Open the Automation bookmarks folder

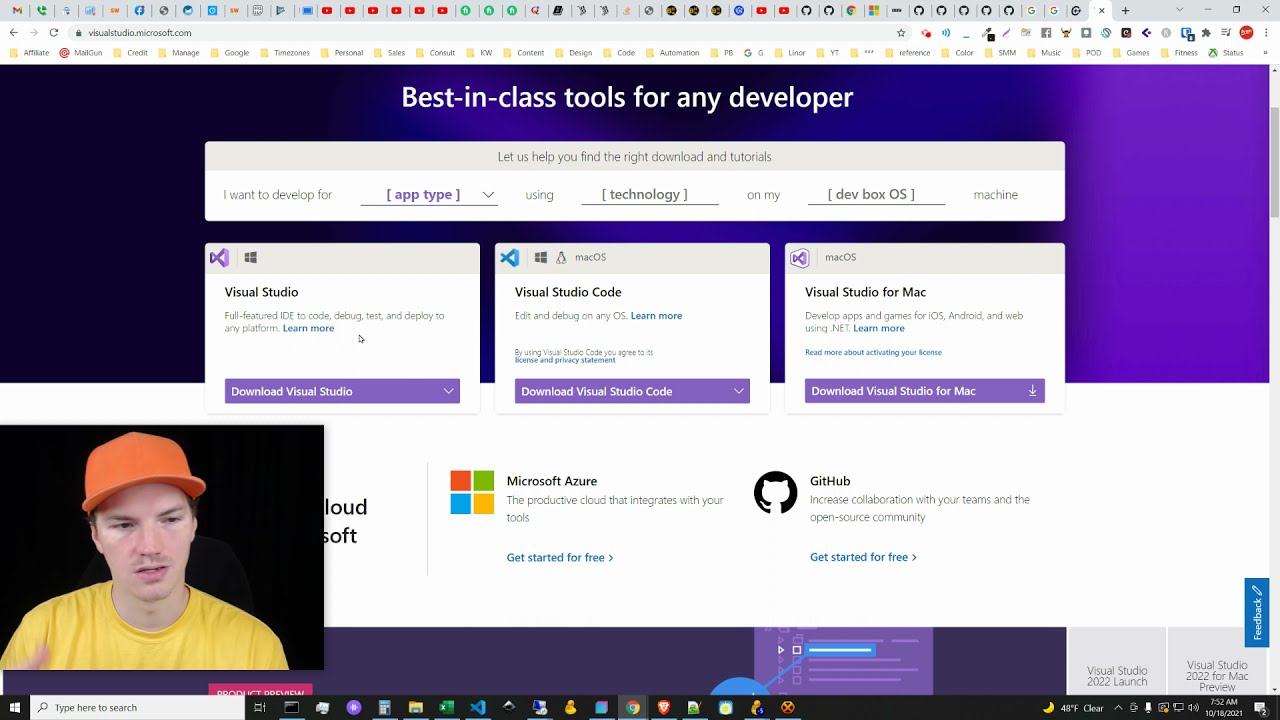(672, 53)
